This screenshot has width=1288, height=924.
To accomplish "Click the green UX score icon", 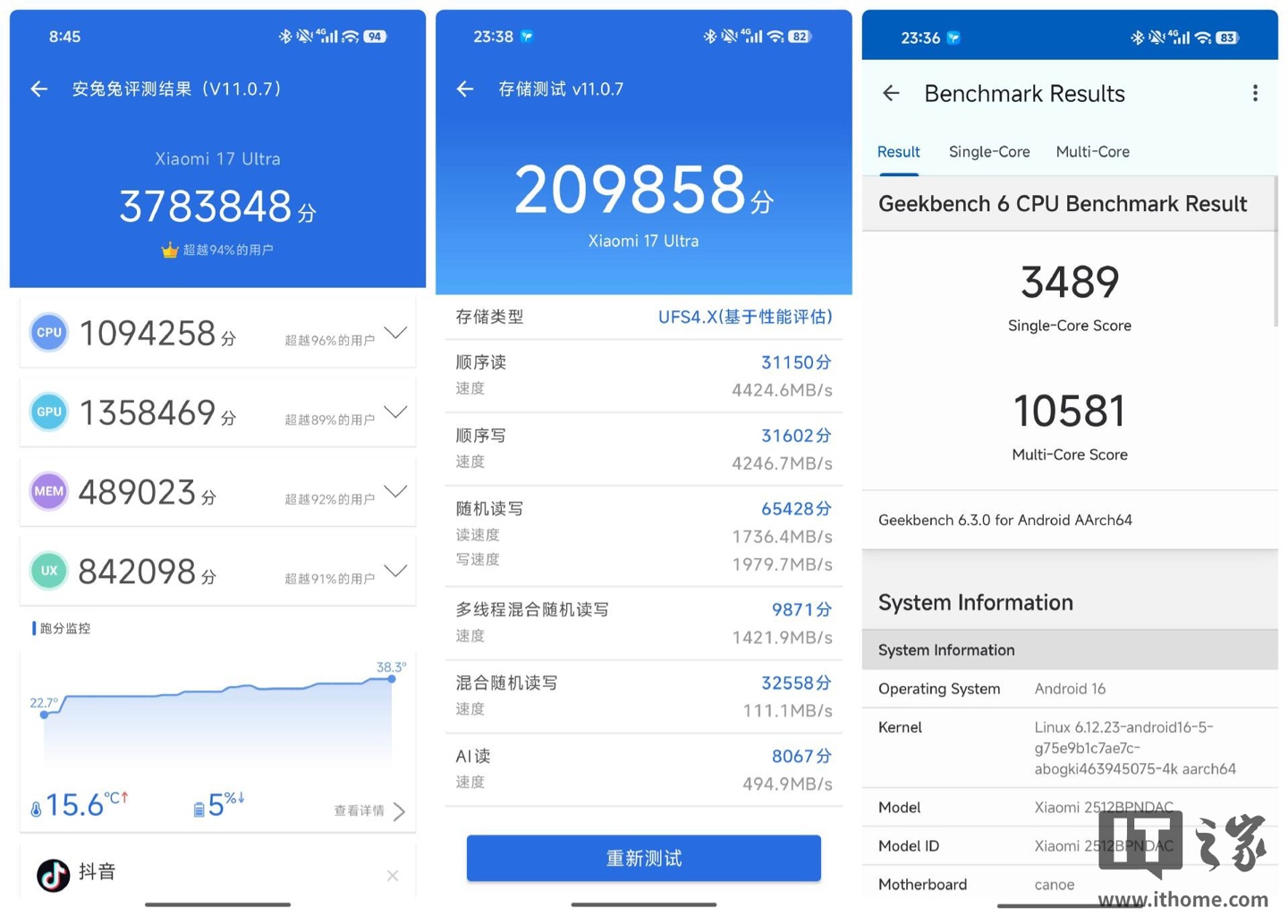I will tap(49, 571).
